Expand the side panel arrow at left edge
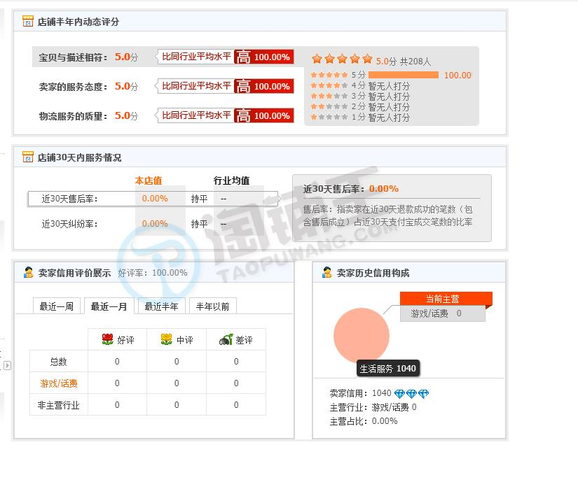This screenshot has height=503, width=578. [7, 365]
